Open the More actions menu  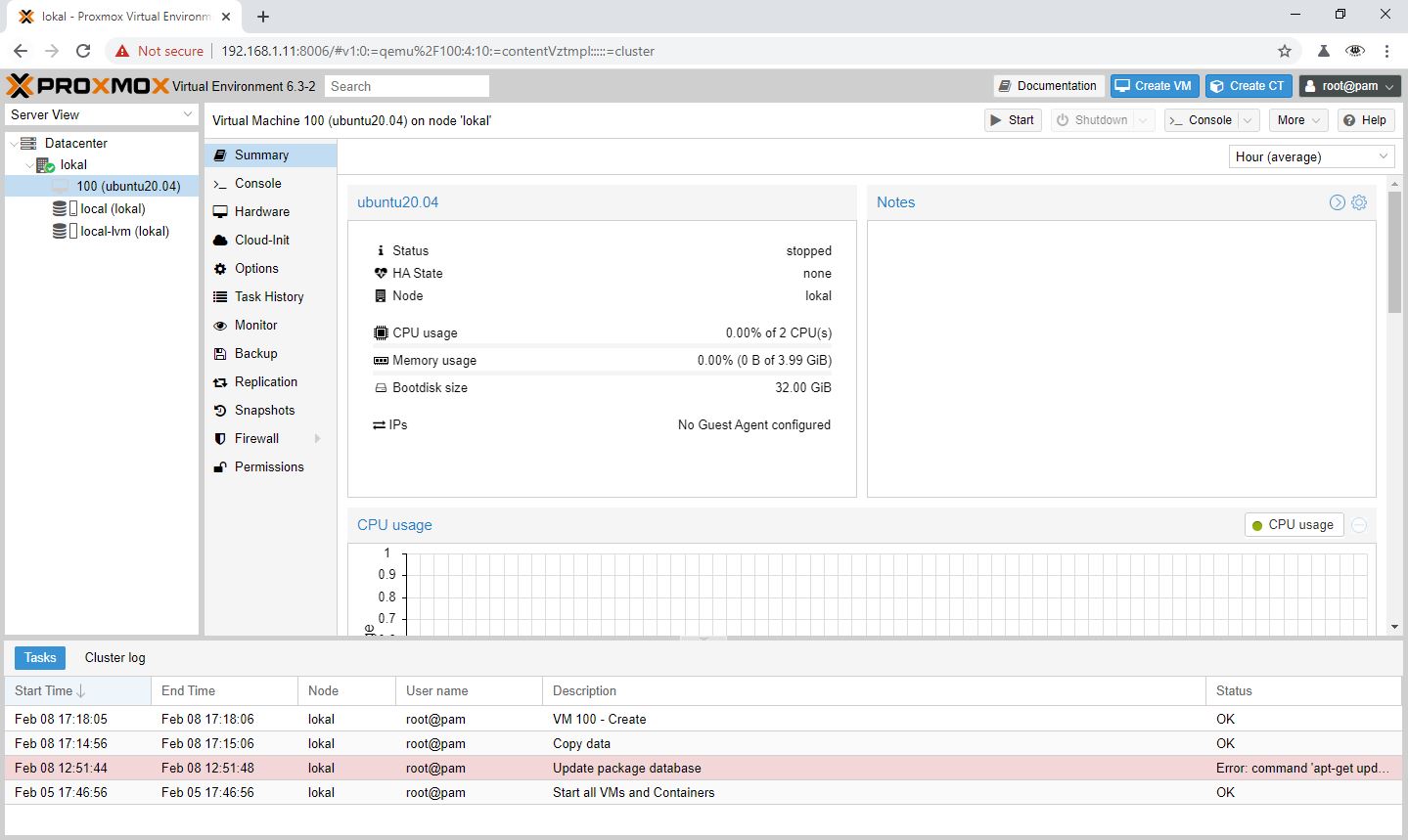point(1298,120)
